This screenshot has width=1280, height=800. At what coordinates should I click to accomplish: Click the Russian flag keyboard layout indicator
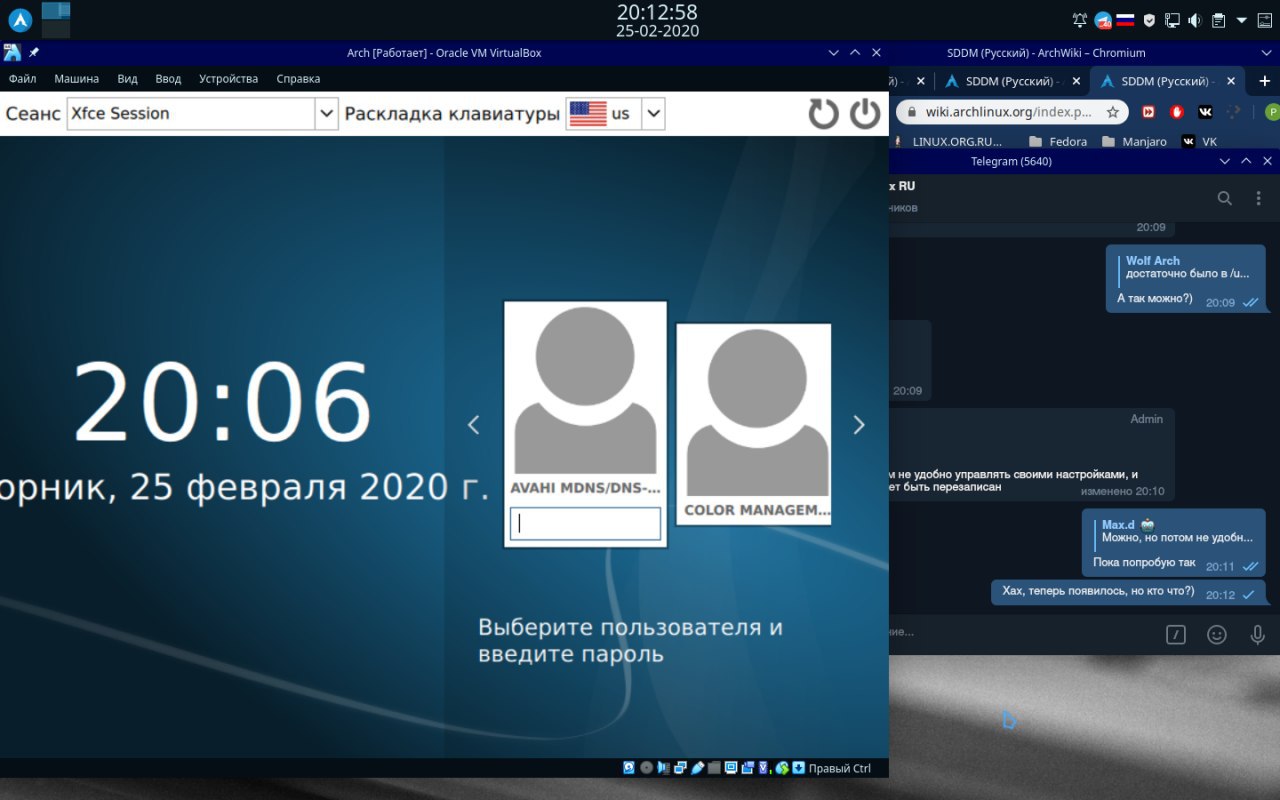click(1125, 20)
